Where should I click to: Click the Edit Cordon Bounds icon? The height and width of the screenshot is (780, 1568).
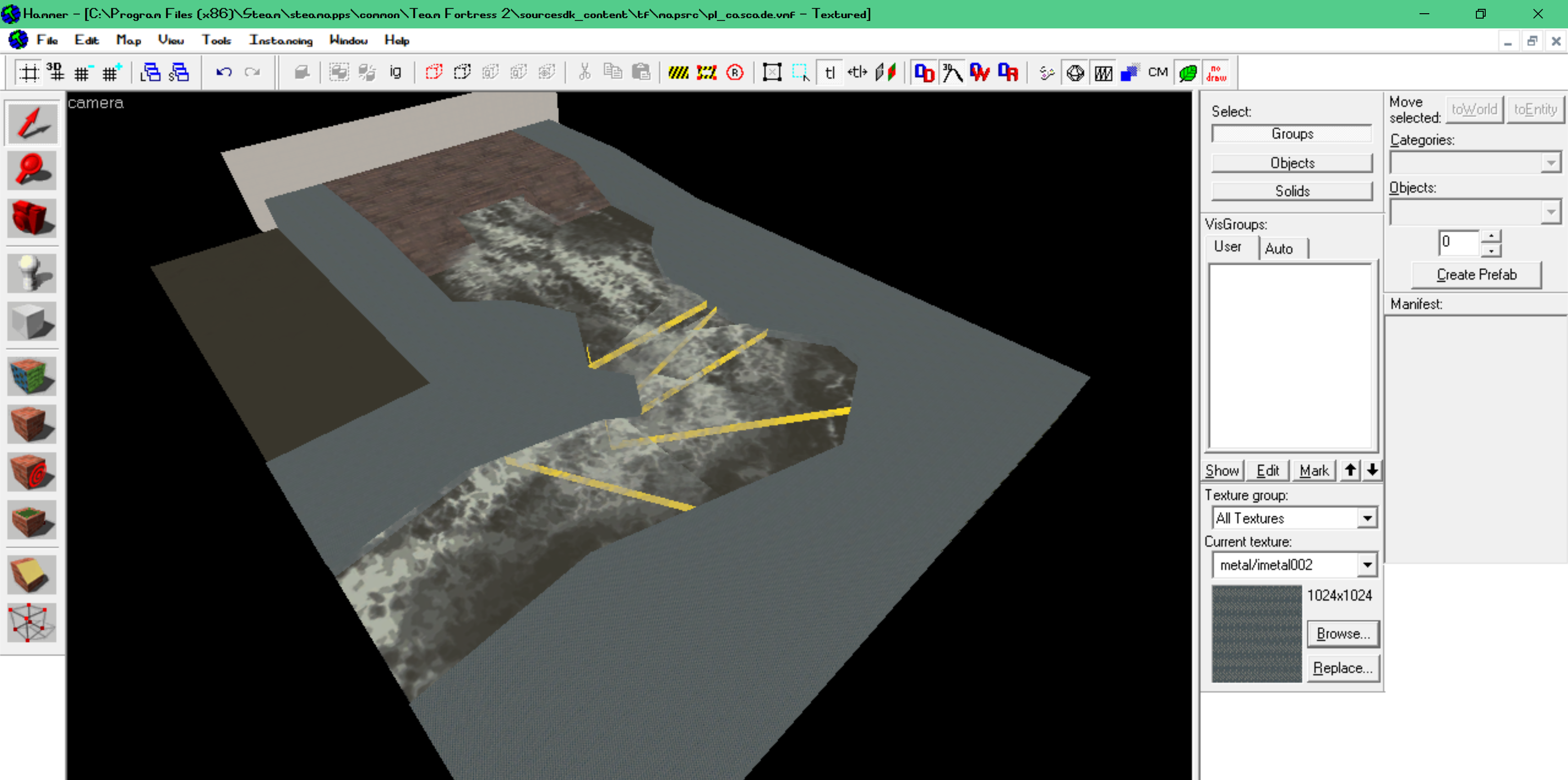point(707,73)
